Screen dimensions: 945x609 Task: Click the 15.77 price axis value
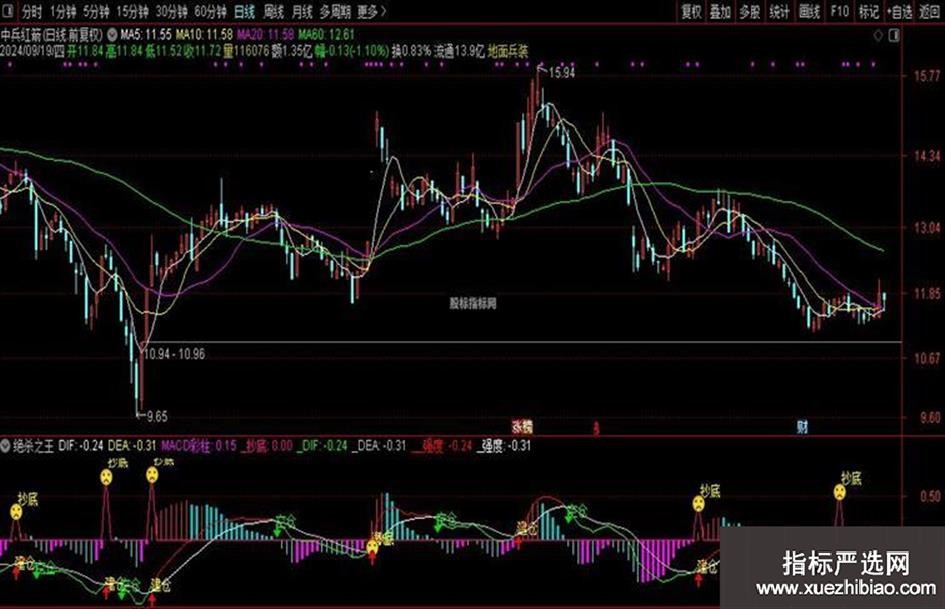tap(927, 76)
